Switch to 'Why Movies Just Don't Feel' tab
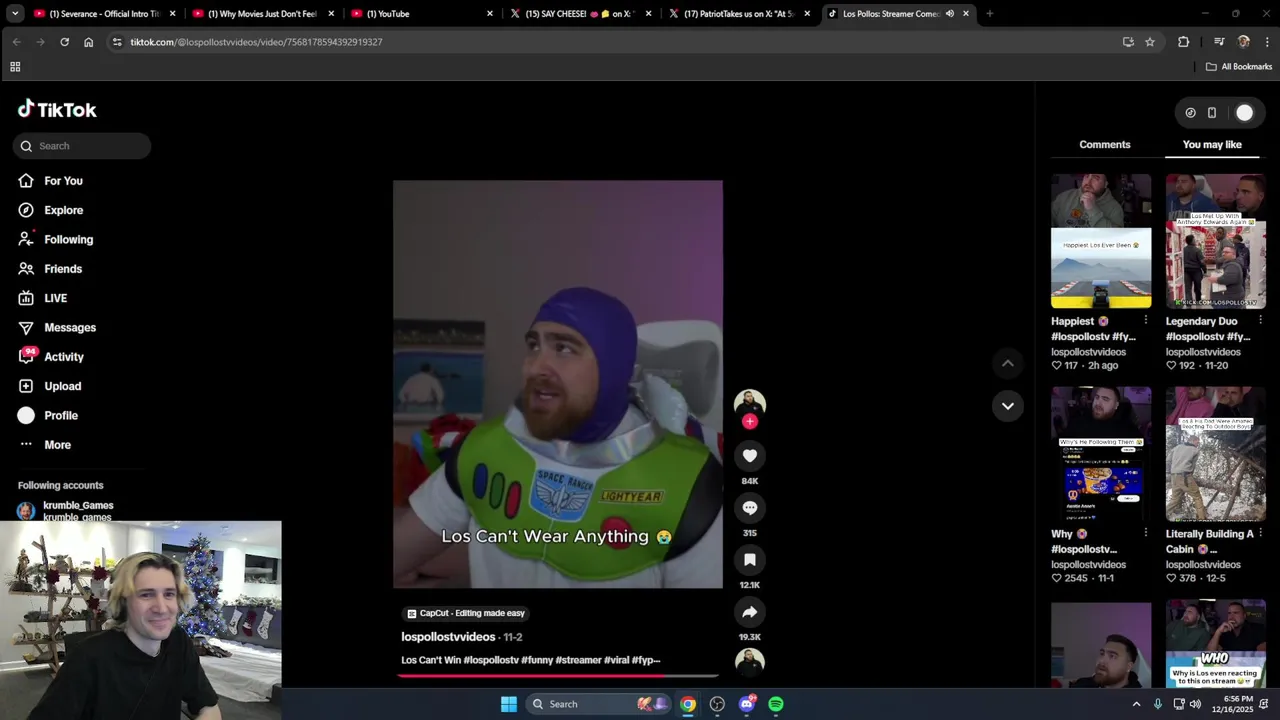Screen dimensions: 1280x720 click(261, 14)
